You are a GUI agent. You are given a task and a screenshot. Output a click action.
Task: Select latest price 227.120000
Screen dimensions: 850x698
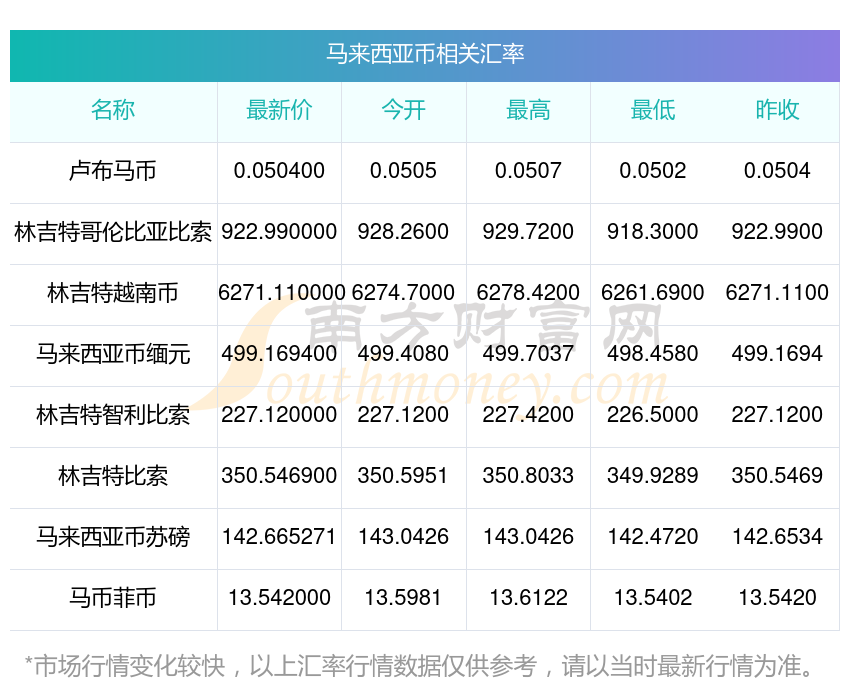tap(279, 415)
